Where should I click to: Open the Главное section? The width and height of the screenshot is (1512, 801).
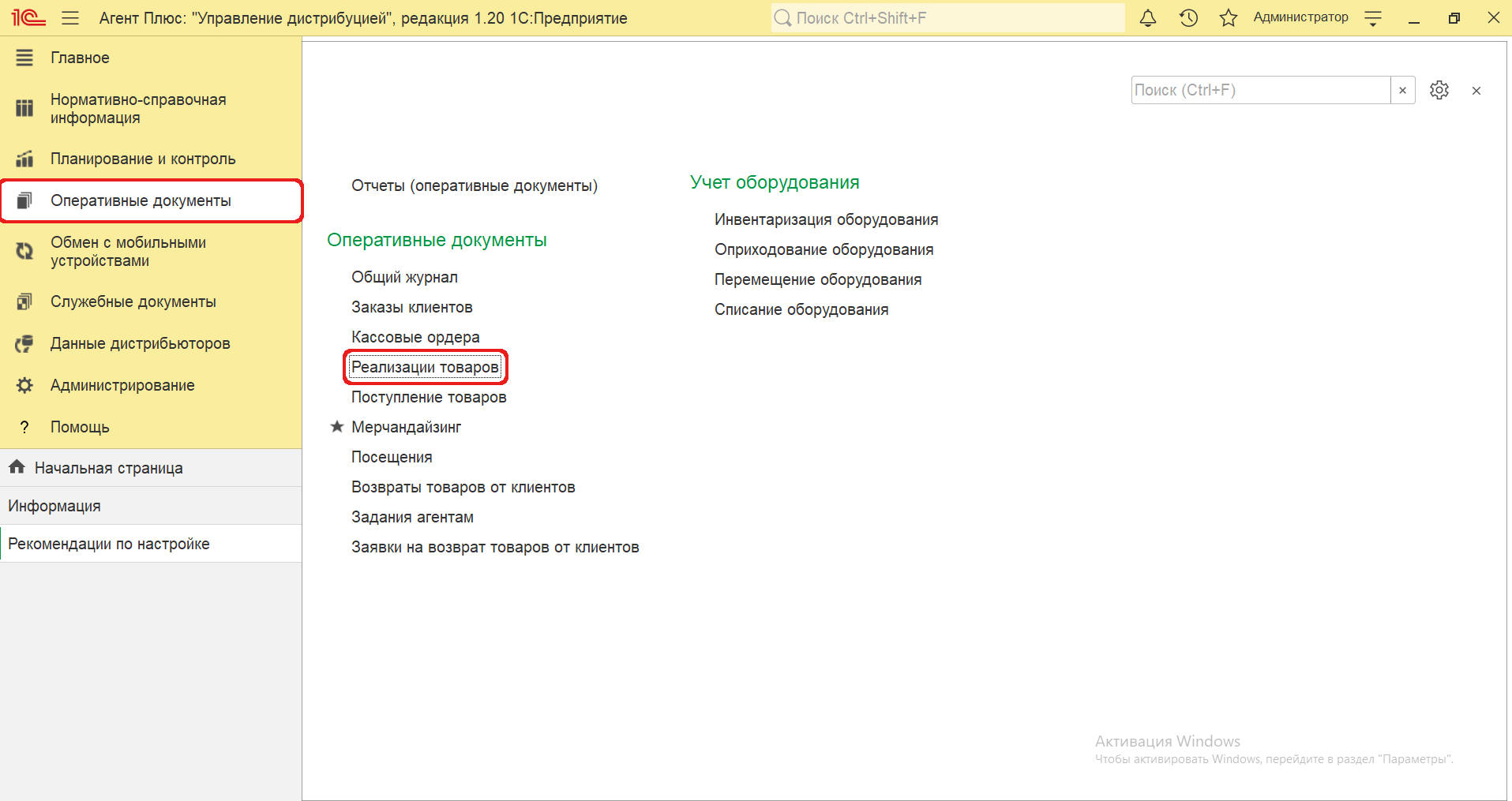80,58
